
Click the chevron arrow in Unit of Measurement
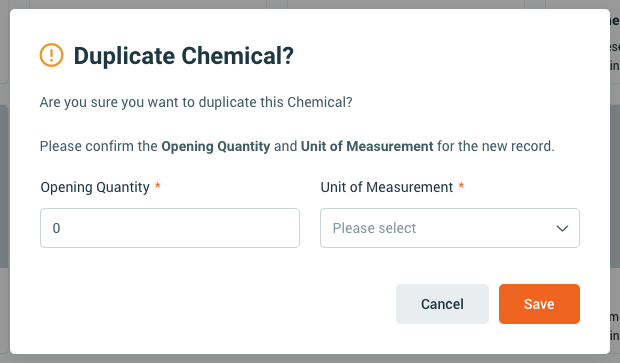point(562,228)
